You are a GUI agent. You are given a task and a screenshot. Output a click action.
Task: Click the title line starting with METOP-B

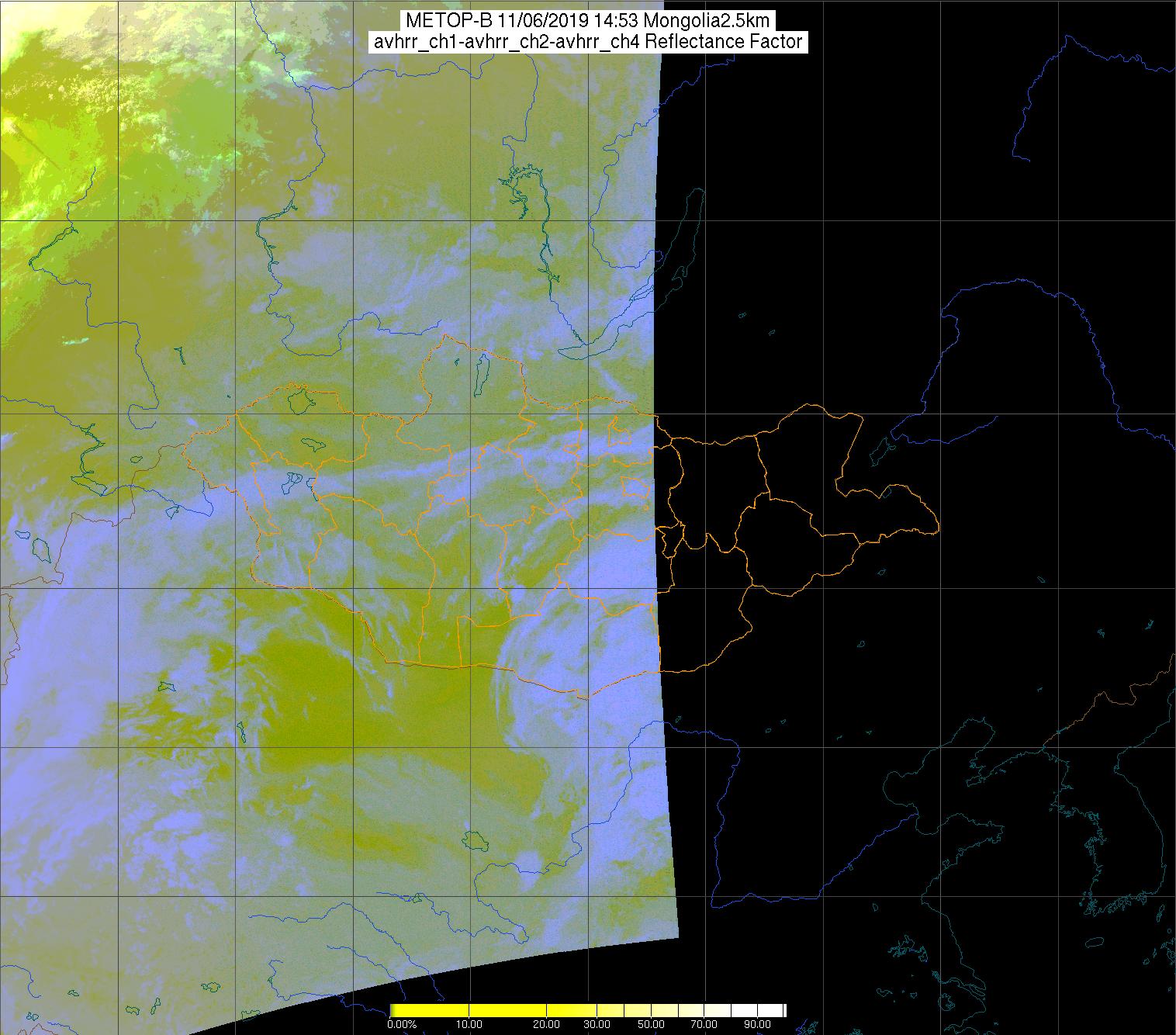pyautogui.click(x=587, y=20)
